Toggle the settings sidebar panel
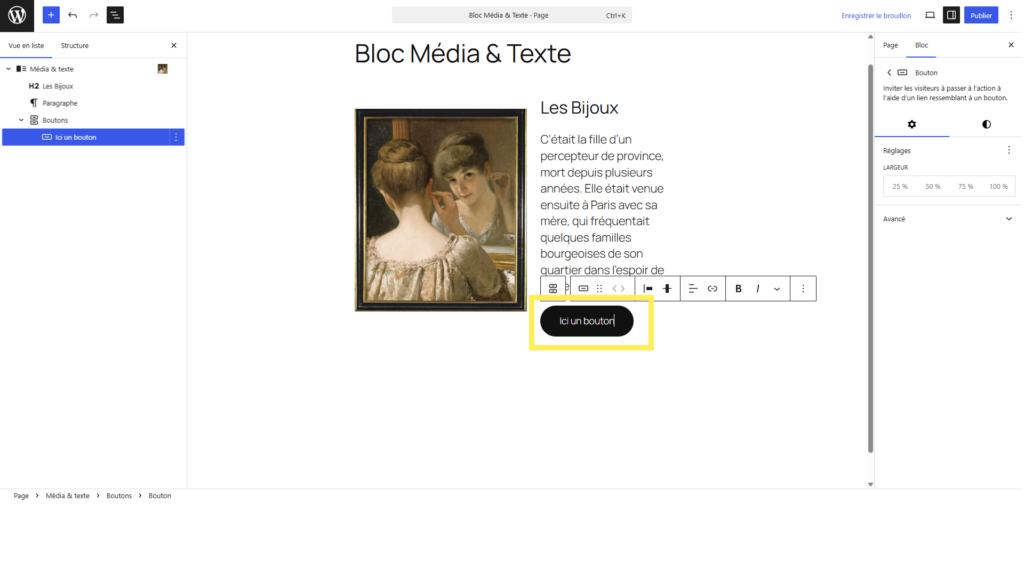Screen dimensions: 1024x576 (951, 15)
